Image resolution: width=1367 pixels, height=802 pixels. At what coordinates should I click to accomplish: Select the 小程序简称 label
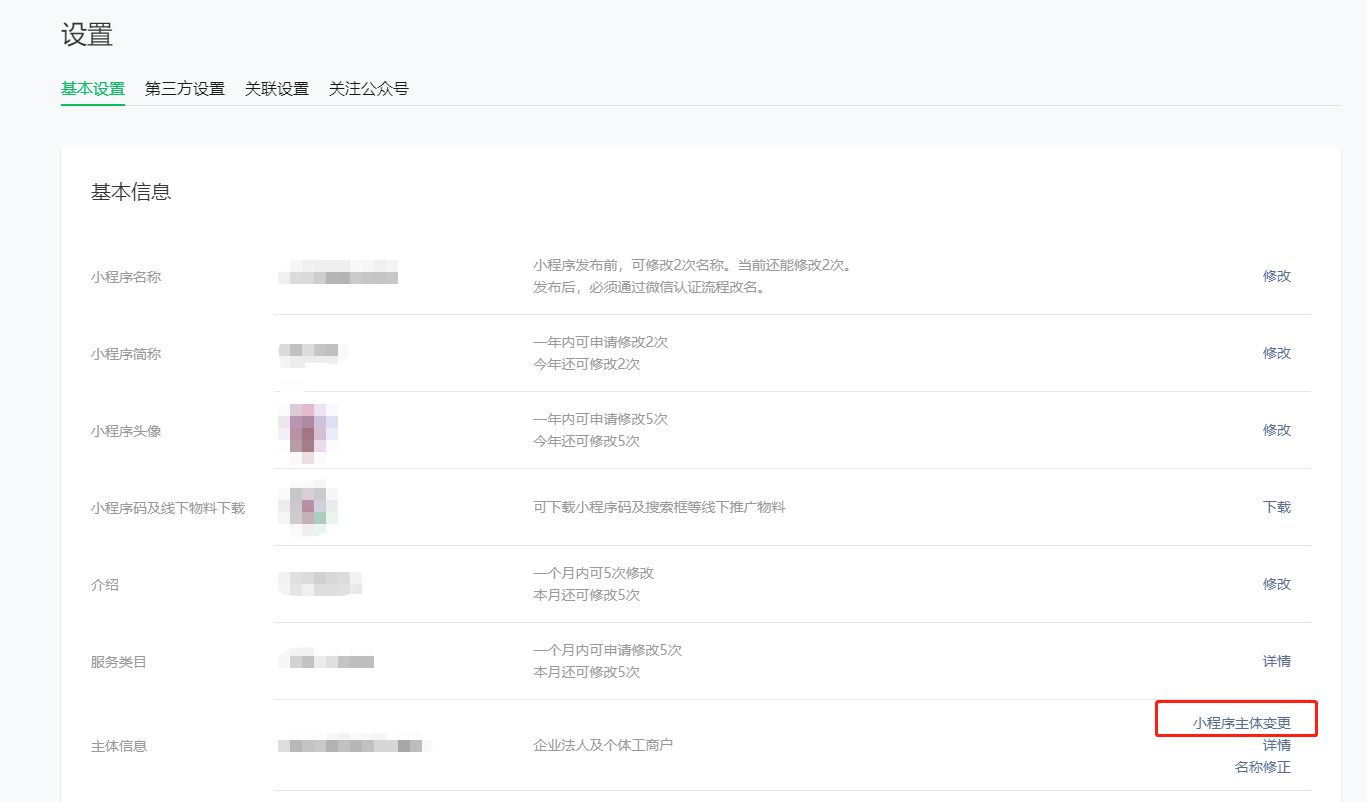(x=126, y=354)
